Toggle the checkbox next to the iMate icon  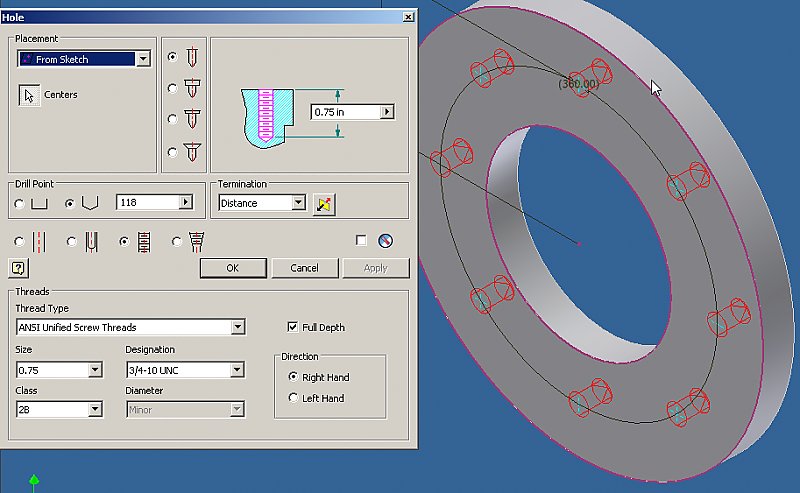click(x=361, y=240)
